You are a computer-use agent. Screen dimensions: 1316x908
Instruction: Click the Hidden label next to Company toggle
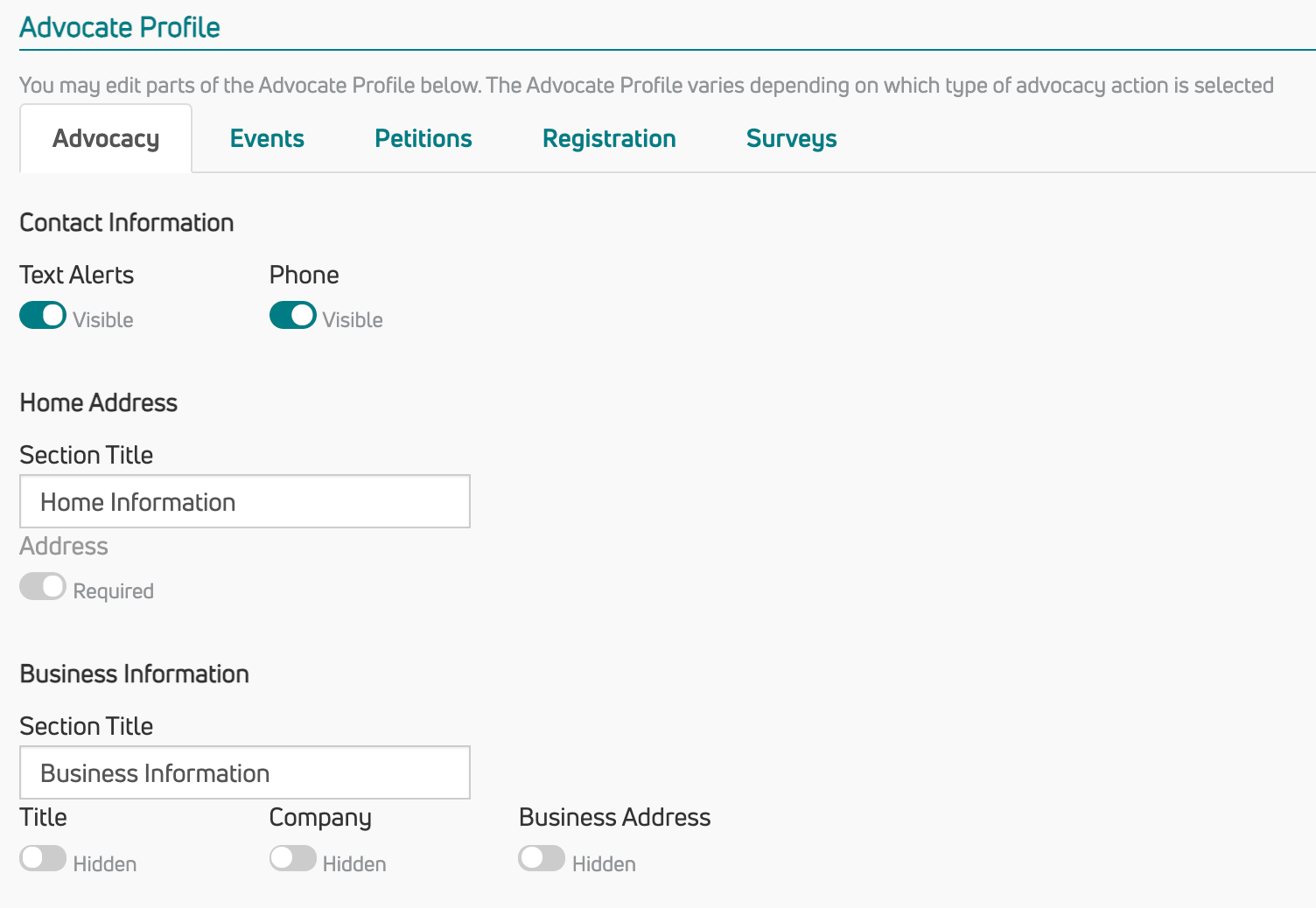pos(354,864)
